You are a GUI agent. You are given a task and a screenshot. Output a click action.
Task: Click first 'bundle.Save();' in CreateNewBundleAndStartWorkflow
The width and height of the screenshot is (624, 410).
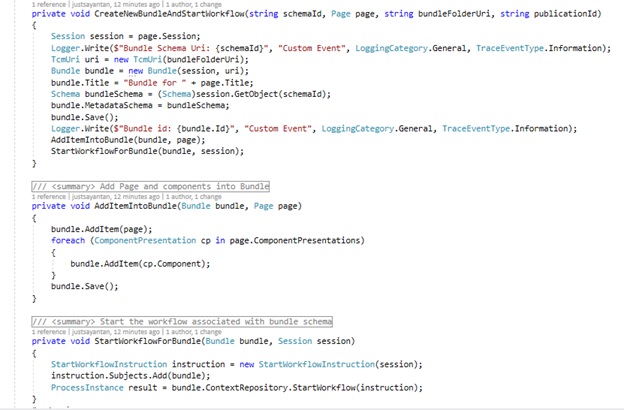click(84, 117)
